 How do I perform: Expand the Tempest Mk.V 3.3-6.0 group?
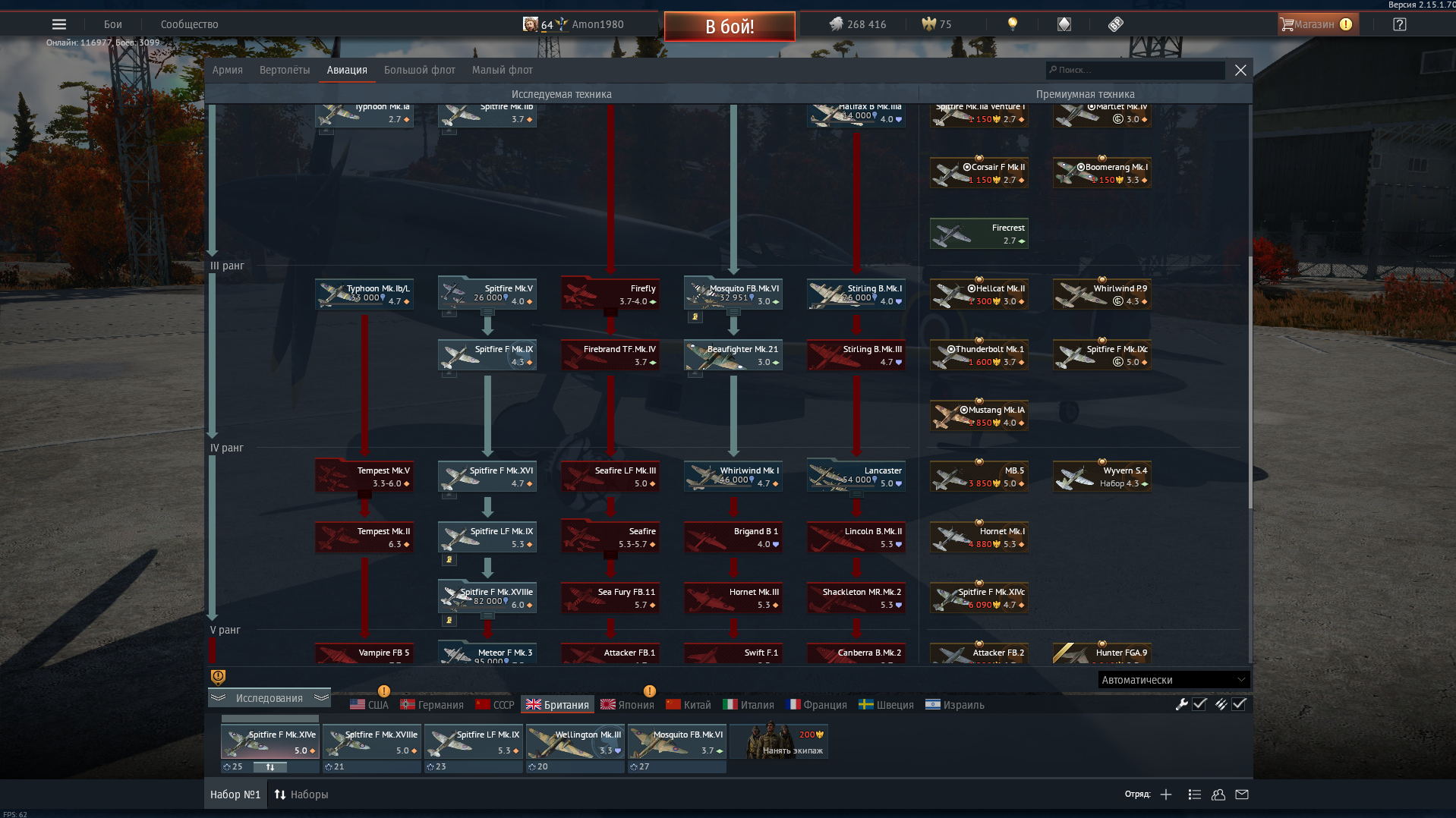(x=364, y=477)
